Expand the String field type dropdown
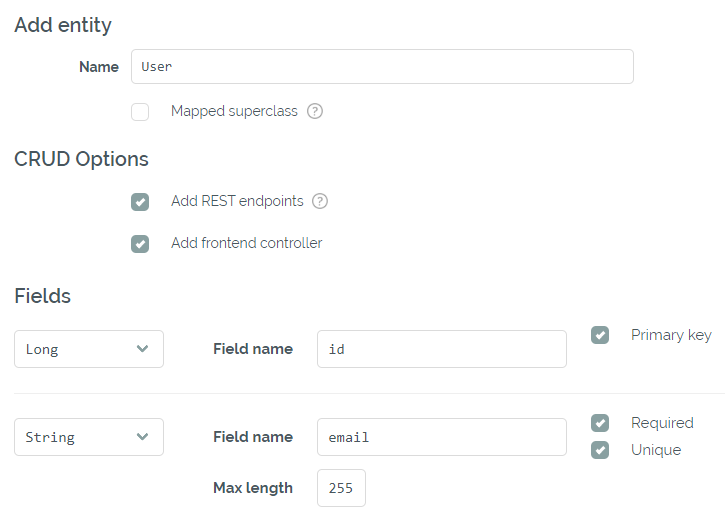Viewport: 727px width, 519px height. point(89,437)
